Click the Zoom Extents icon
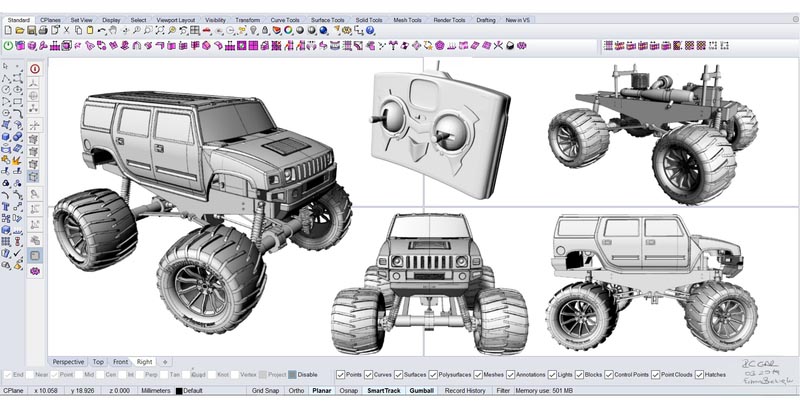Screen dimensions: 800x407 point(160,31)
